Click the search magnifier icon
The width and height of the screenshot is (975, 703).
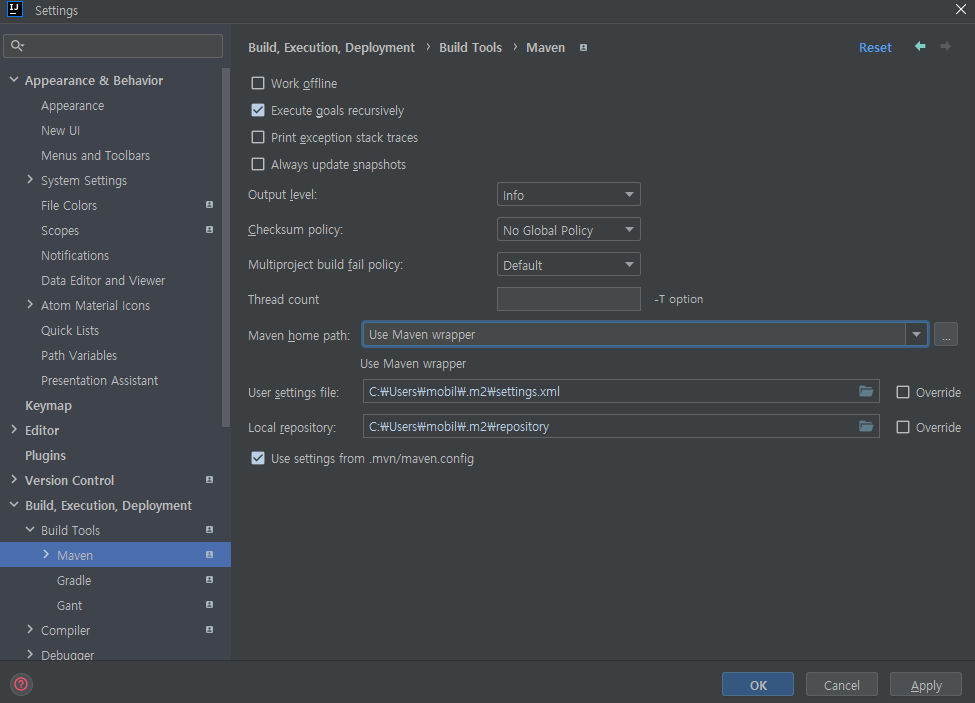click(x=18, y=46)
